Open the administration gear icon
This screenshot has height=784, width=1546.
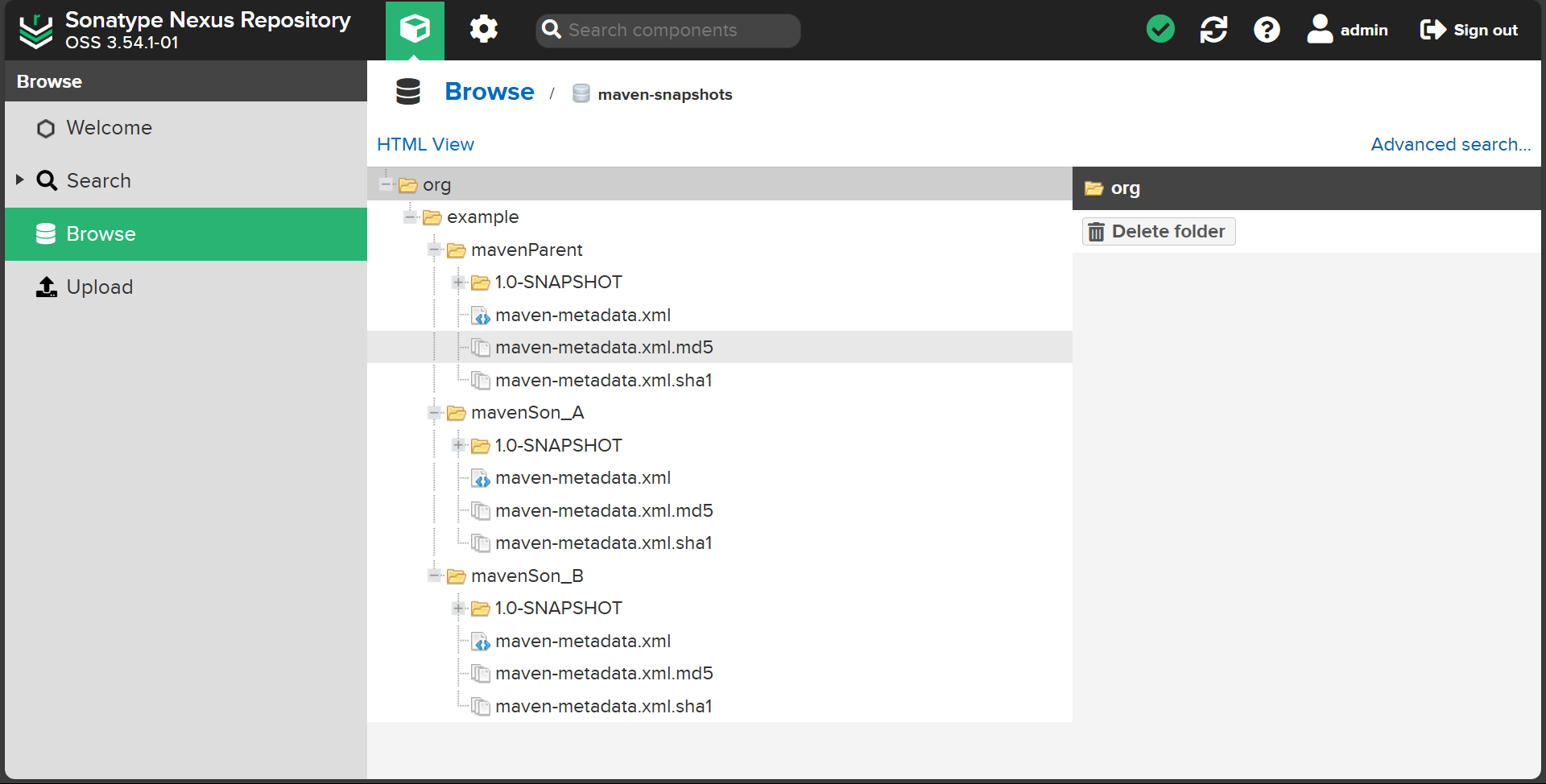click(x=484, y=30)
